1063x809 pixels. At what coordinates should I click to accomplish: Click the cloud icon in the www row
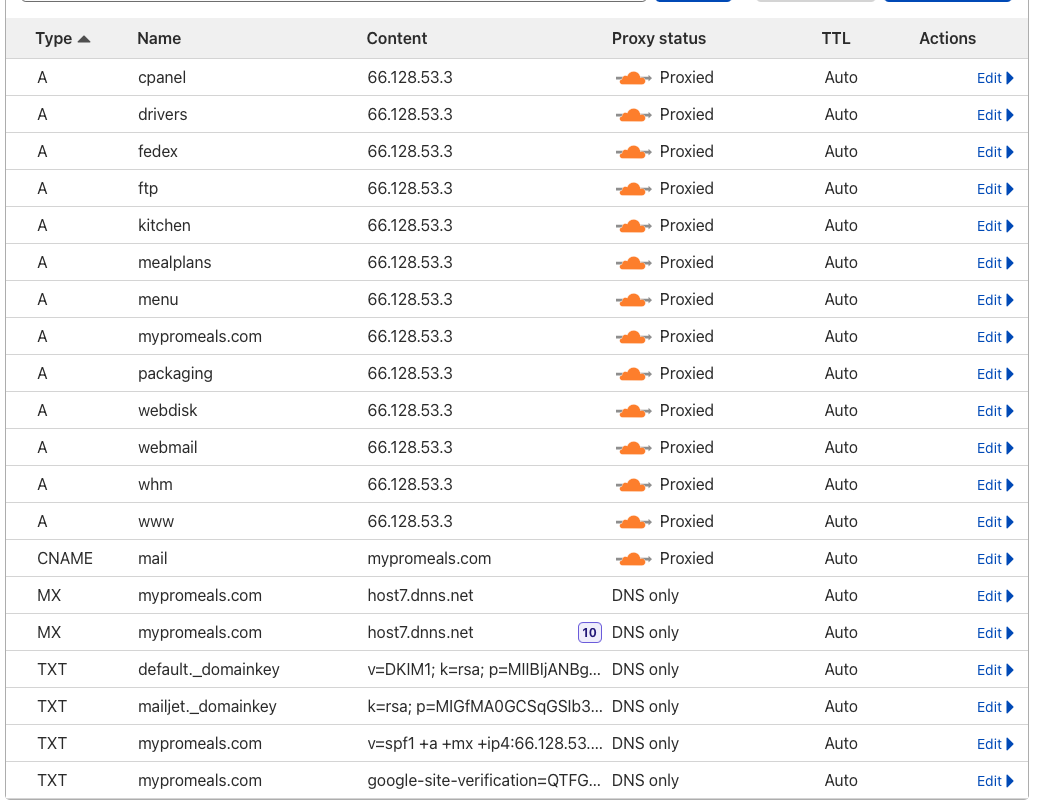633,522
